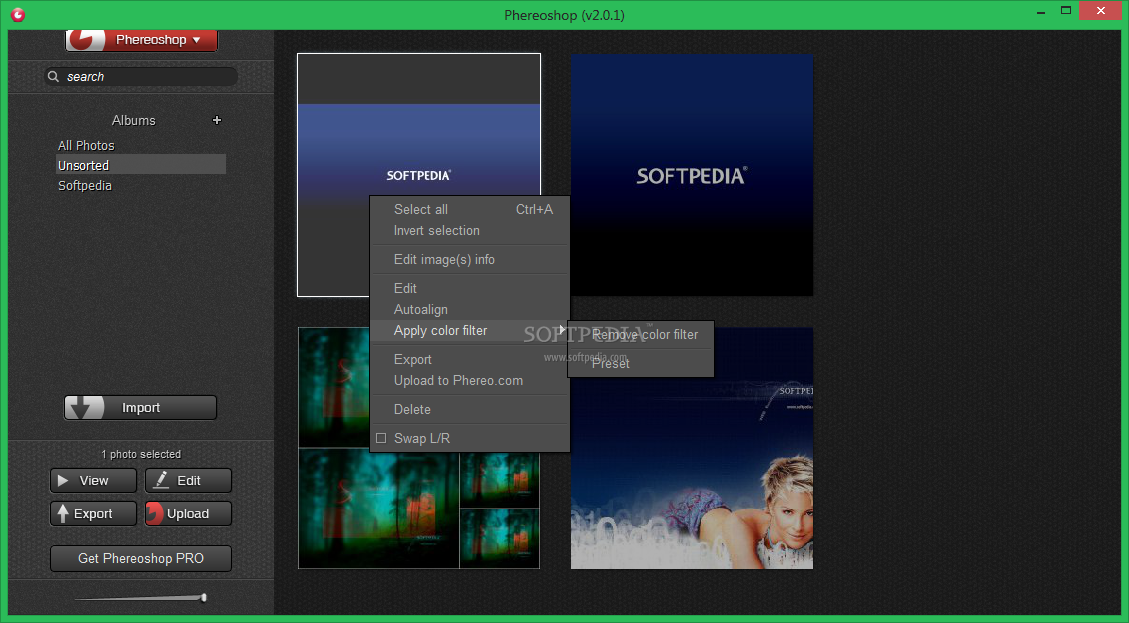
Task: Click the sidebar Upload button
Action: click(188, 514)
